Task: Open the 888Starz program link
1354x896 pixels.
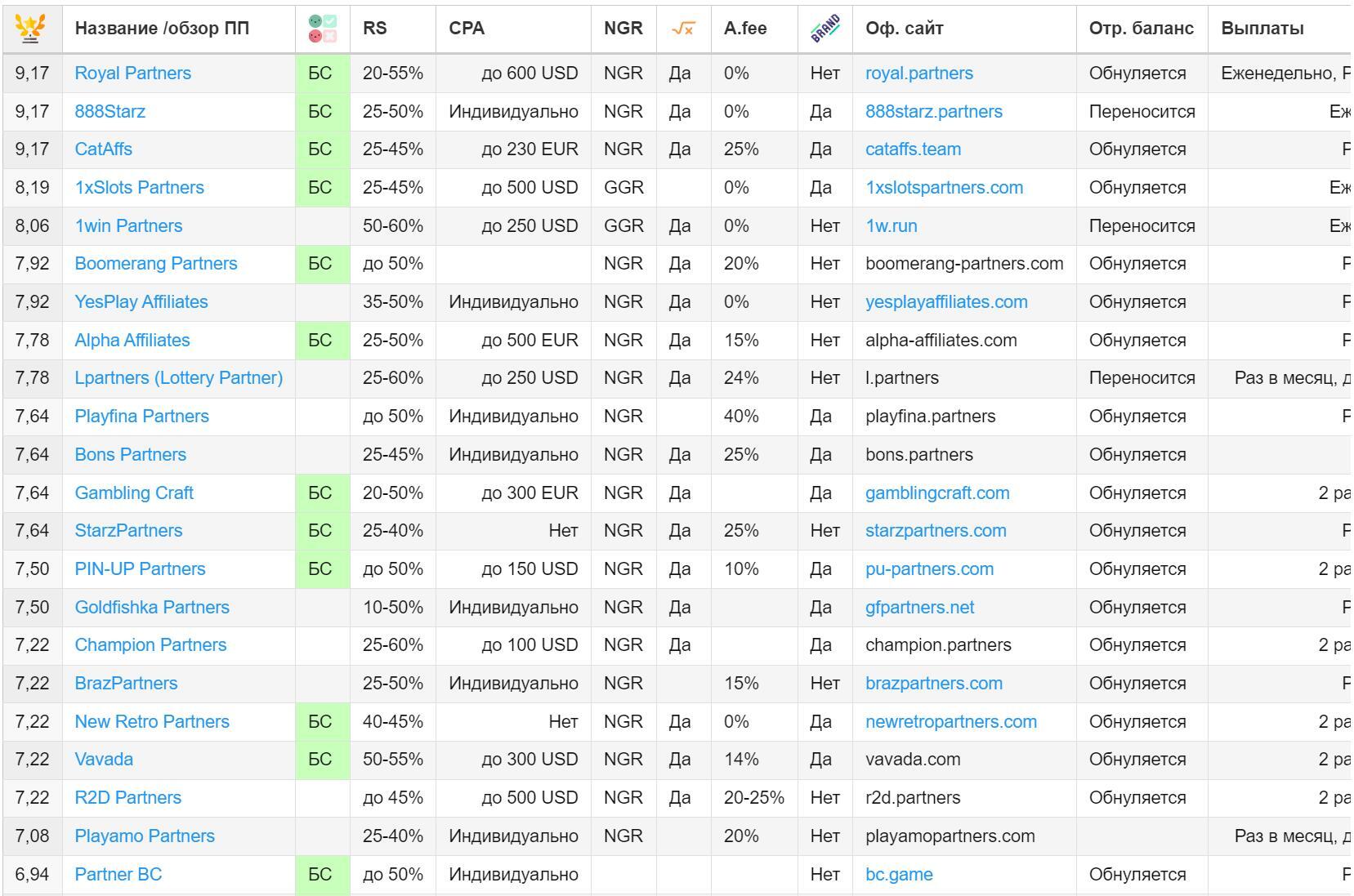Action: (x=109, y=111)
